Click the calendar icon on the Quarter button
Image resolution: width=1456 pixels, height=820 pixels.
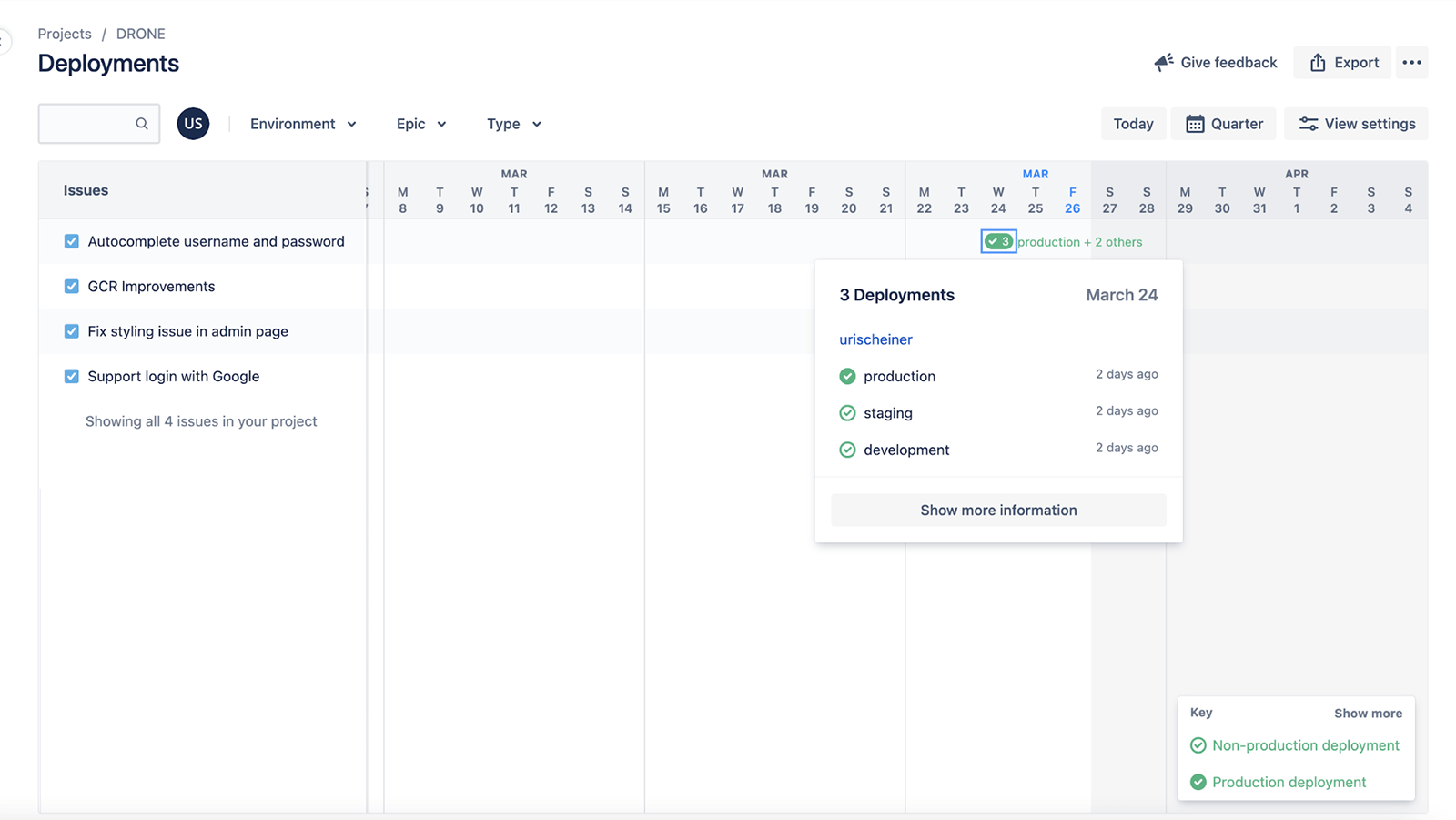1195,123
